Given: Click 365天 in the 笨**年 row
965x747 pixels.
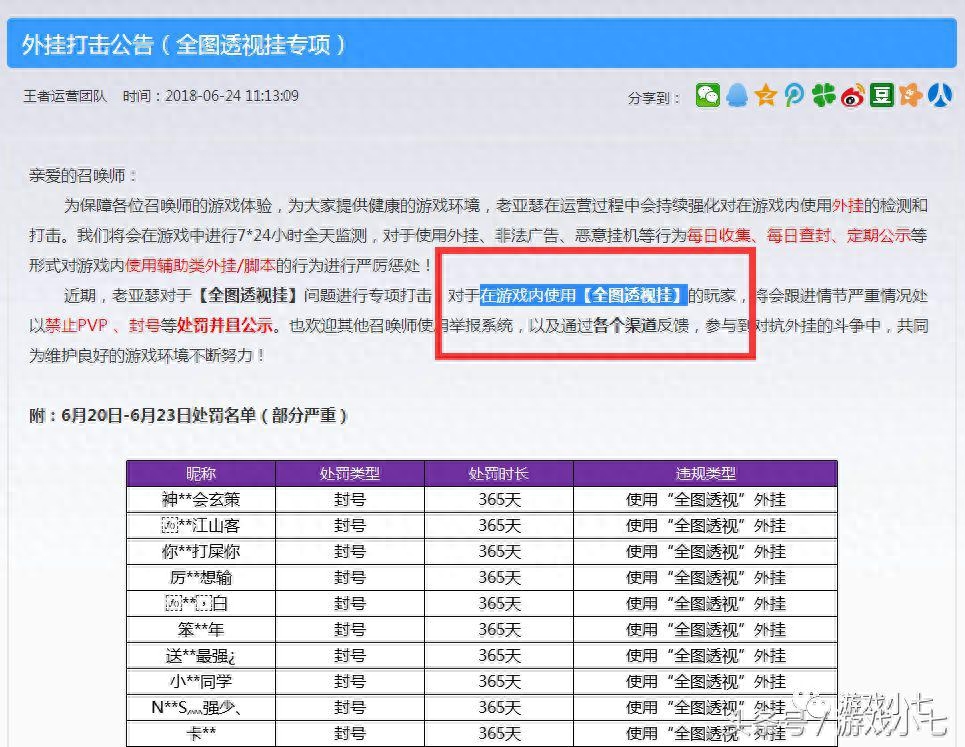Looking at the screenshot, I should click(x=499, y=629).
